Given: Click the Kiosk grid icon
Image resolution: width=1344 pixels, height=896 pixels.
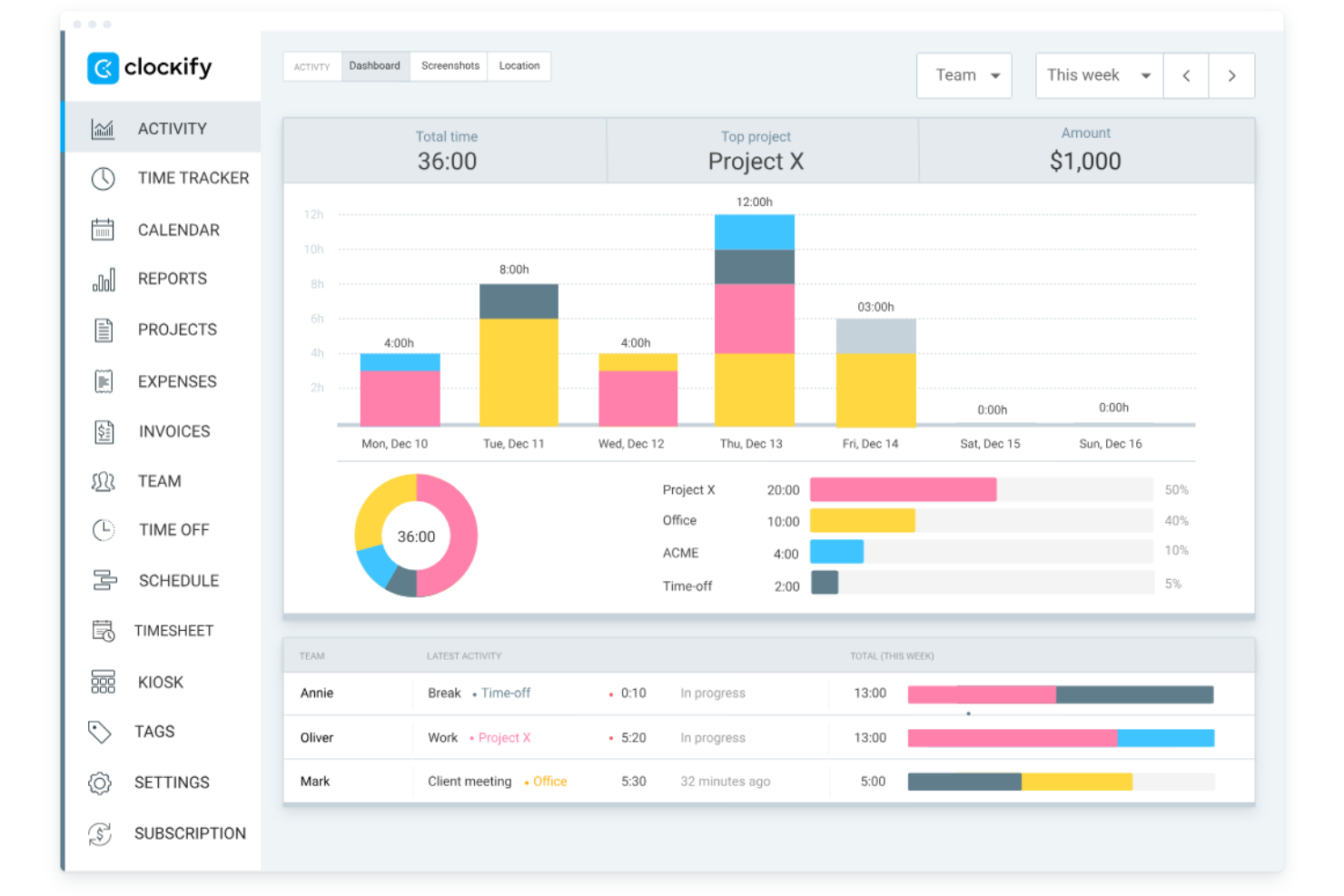Looking at the screenshot, I should pos(103,683).
